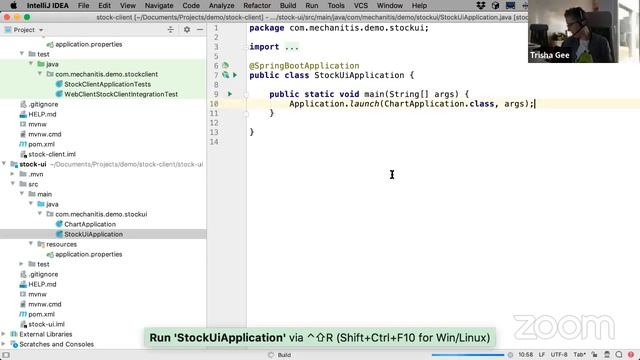Image resolution: width=640 pixels, height=360 pixels.
Task: Click the collapsed import ellipsis
Action: [292, 47]
